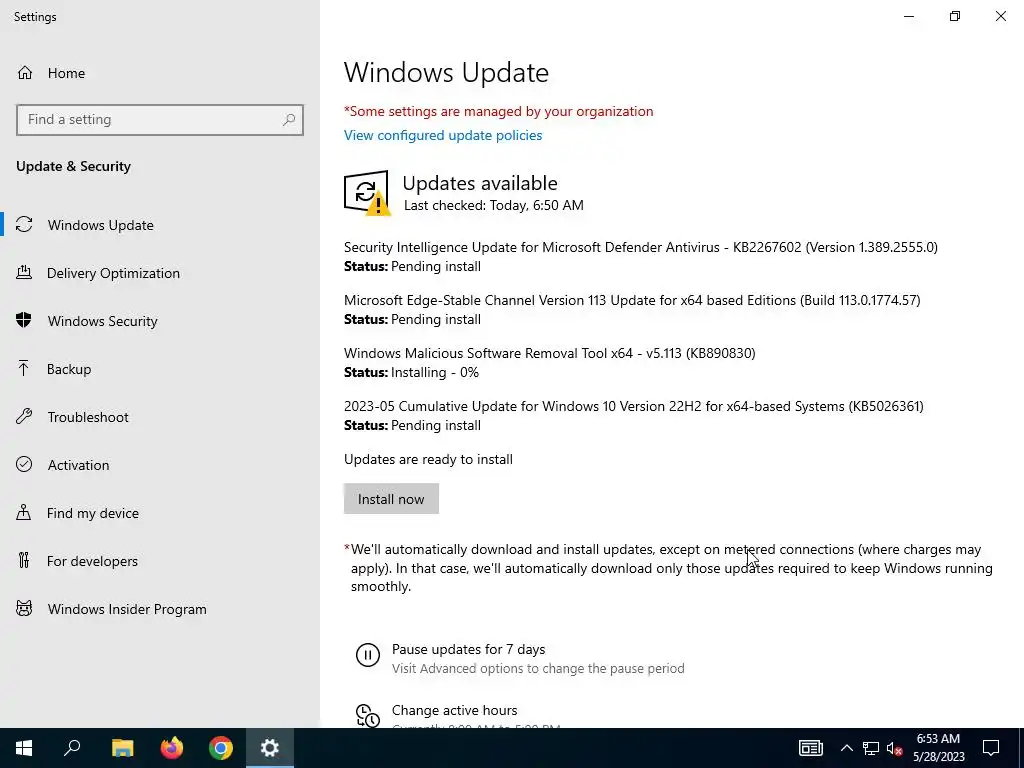Click the Windows Insider Program cat icon
This screenshot has height=768, width=1024.
point(24,609)
